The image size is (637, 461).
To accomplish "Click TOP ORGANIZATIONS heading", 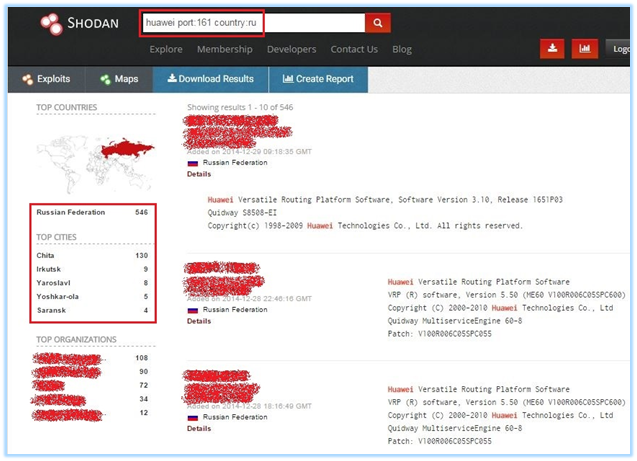I will tap(76, 340).
